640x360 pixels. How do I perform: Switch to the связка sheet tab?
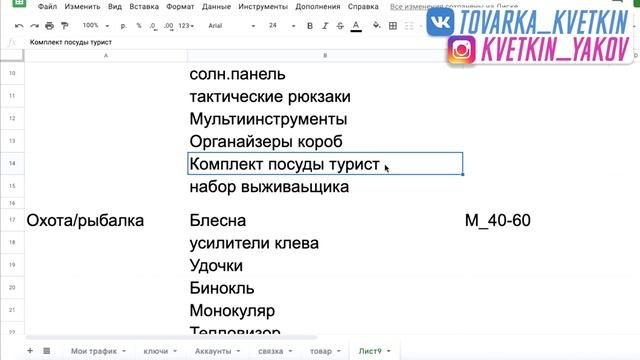click(270, 351)
